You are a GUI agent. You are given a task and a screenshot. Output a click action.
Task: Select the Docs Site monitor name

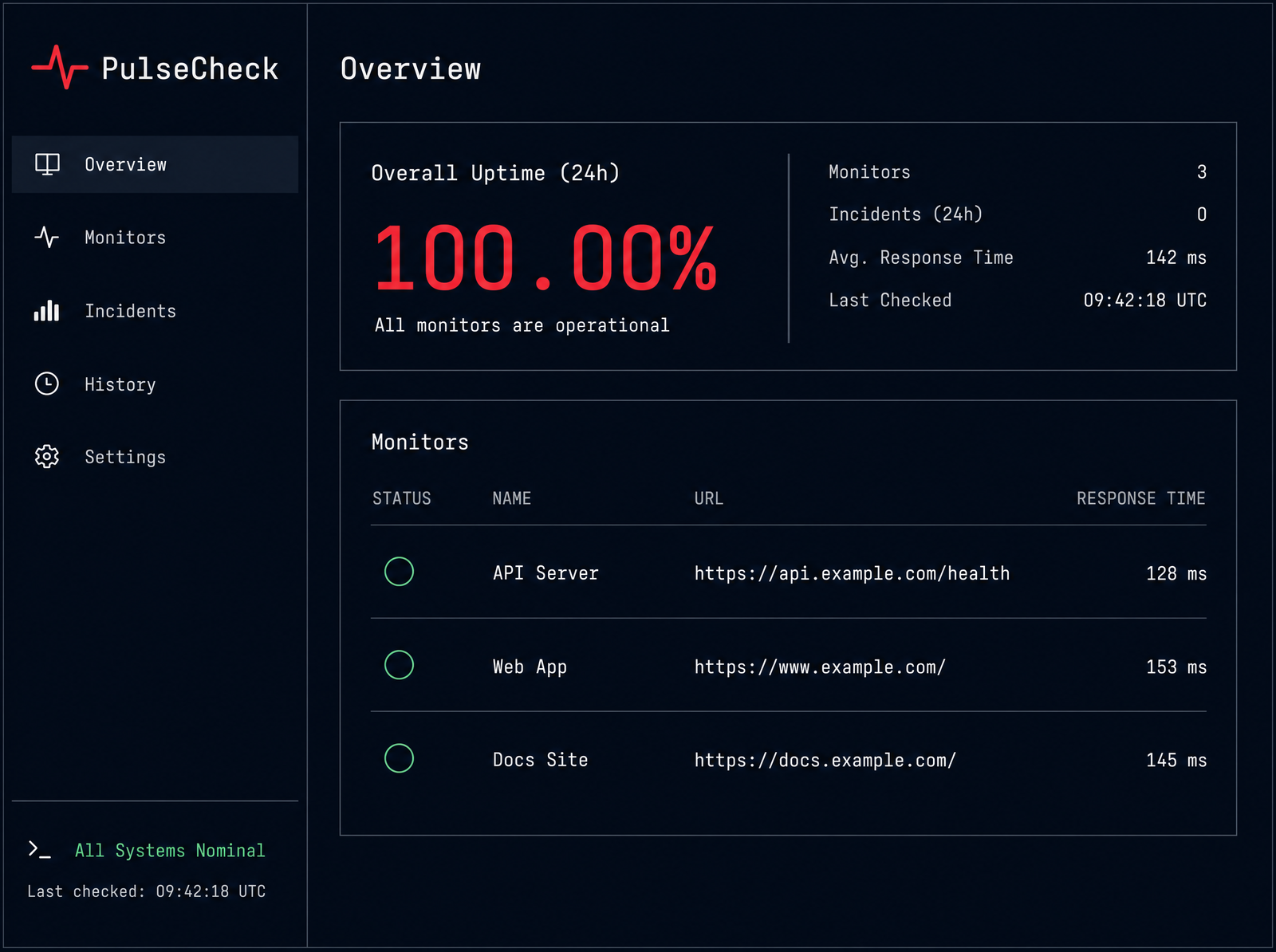pos(540,760)
